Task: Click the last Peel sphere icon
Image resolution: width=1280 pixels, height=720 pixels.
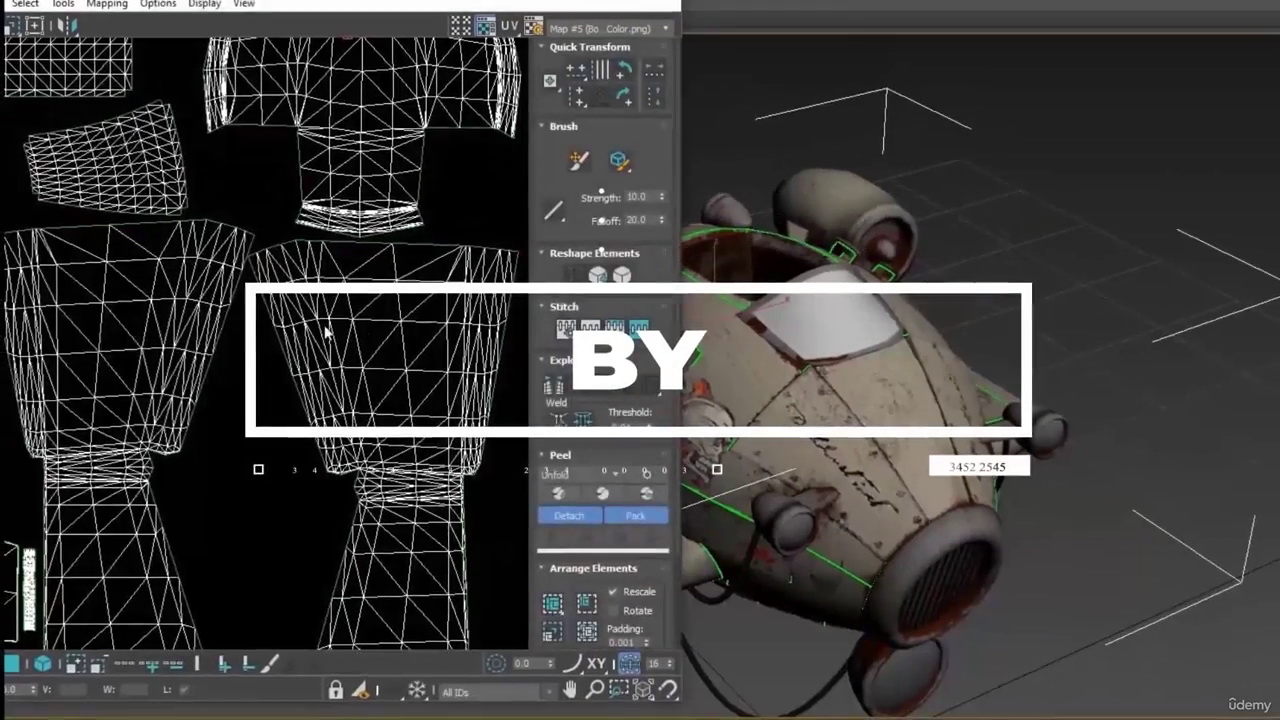Action: point(646,494)
